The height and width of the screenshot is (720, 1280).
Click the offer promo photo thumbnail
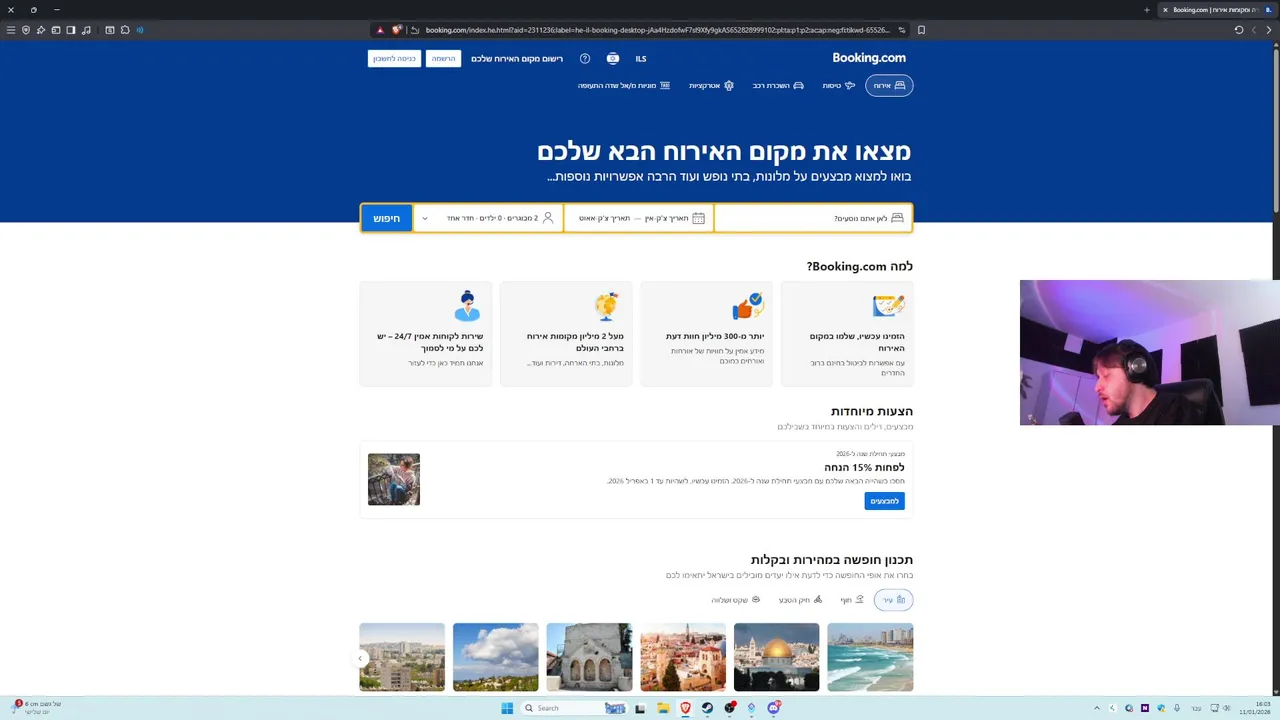point(394,479)
